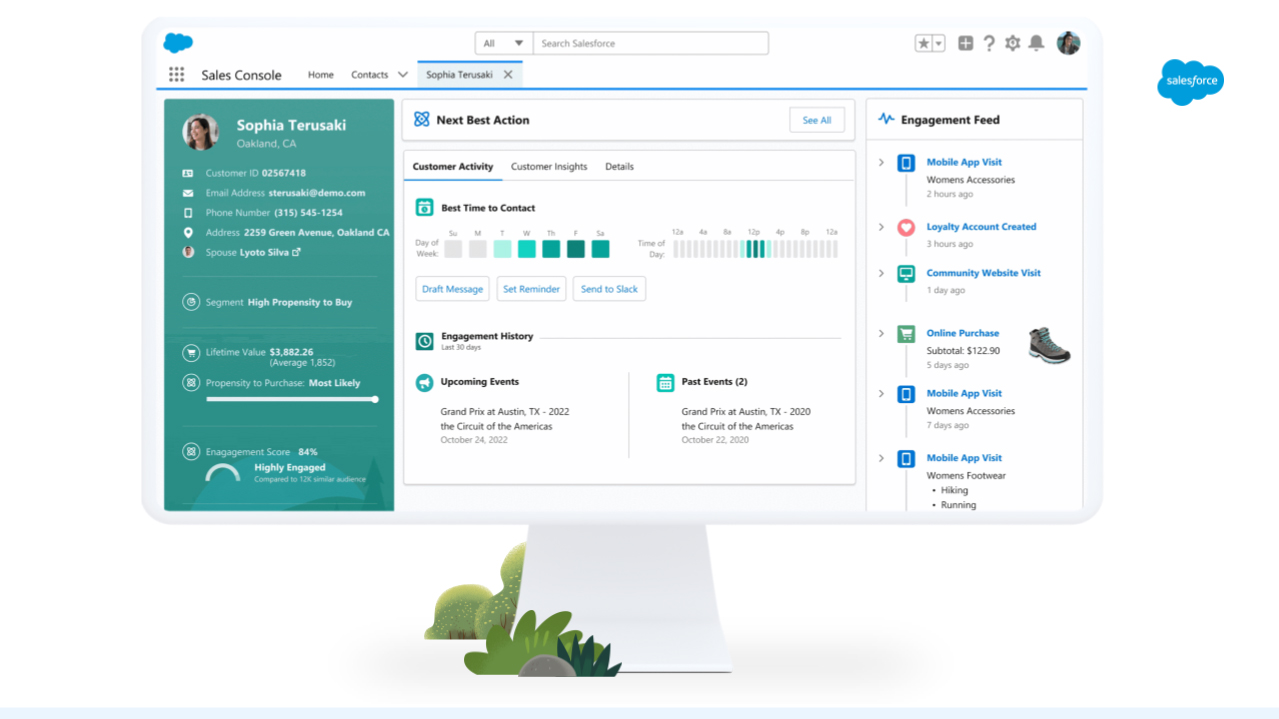This screenshot has width=1279, height=719.
Task: Click the Propensity to Purchase slider
Action: (x=292, y=399)
